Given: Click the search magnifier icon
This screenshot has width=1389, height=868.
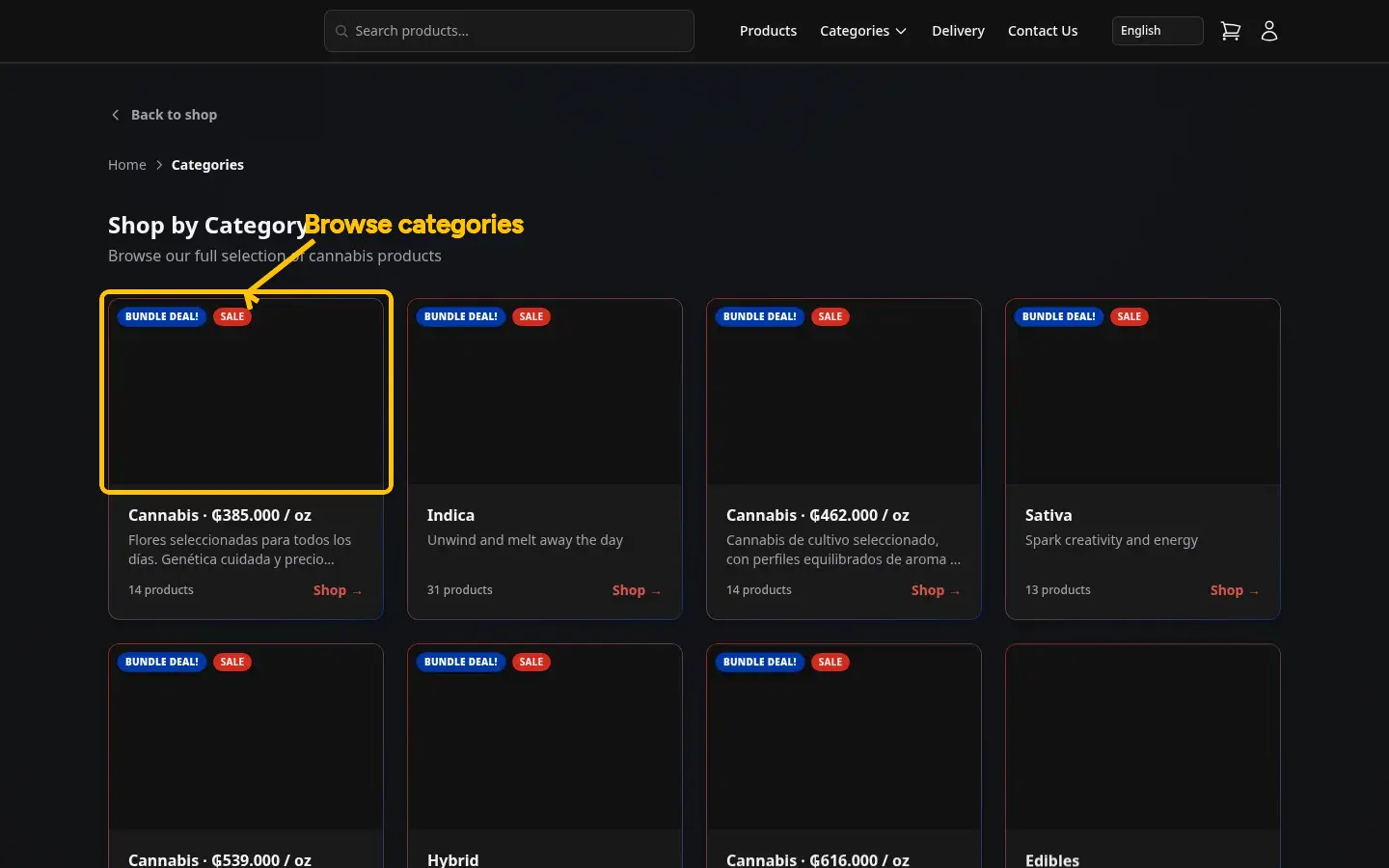Looking at the screenshot, I should (341, 31).
